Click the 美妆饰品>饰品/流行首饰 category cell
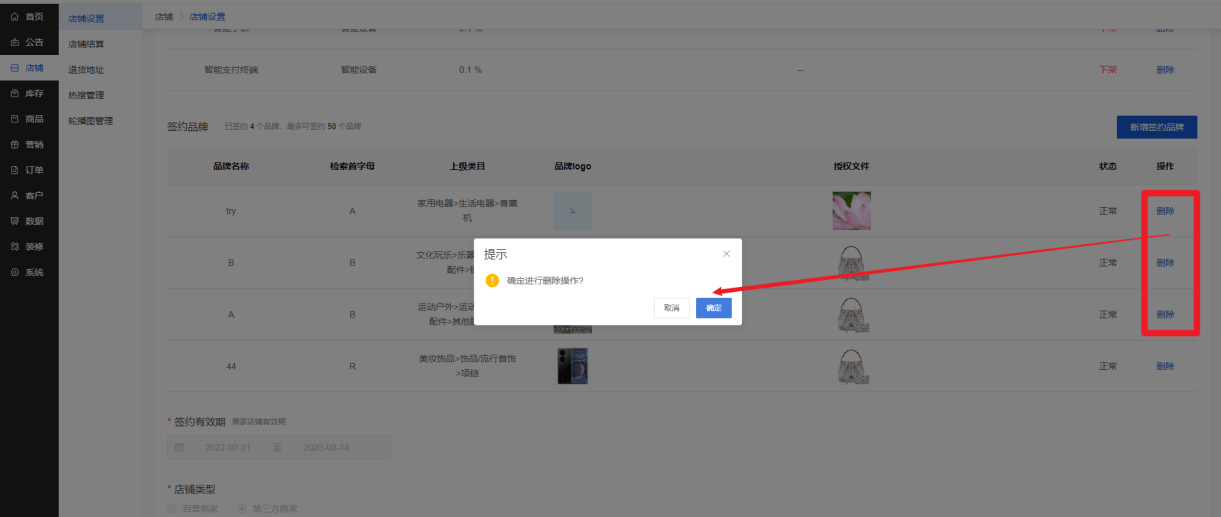1221x517 pixels. click(x=467, y=366)
